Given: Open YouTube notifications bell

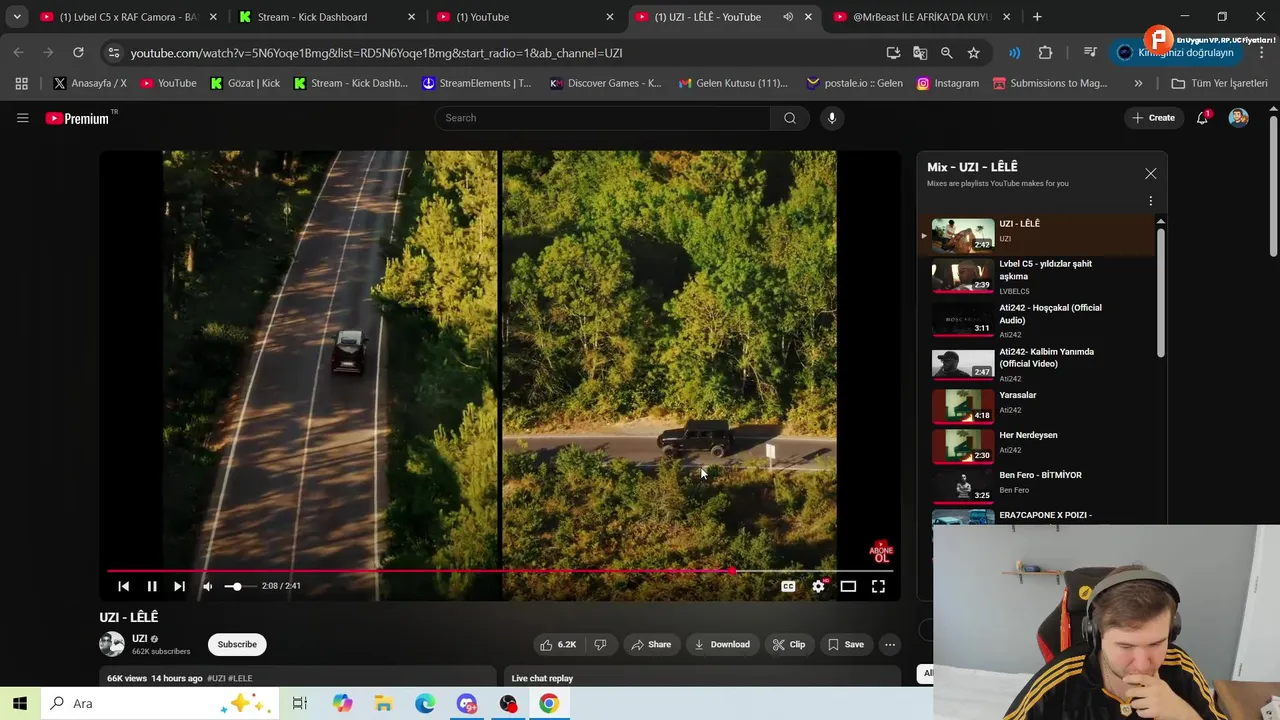Looking at the screenshot, I should (1203, 118).
